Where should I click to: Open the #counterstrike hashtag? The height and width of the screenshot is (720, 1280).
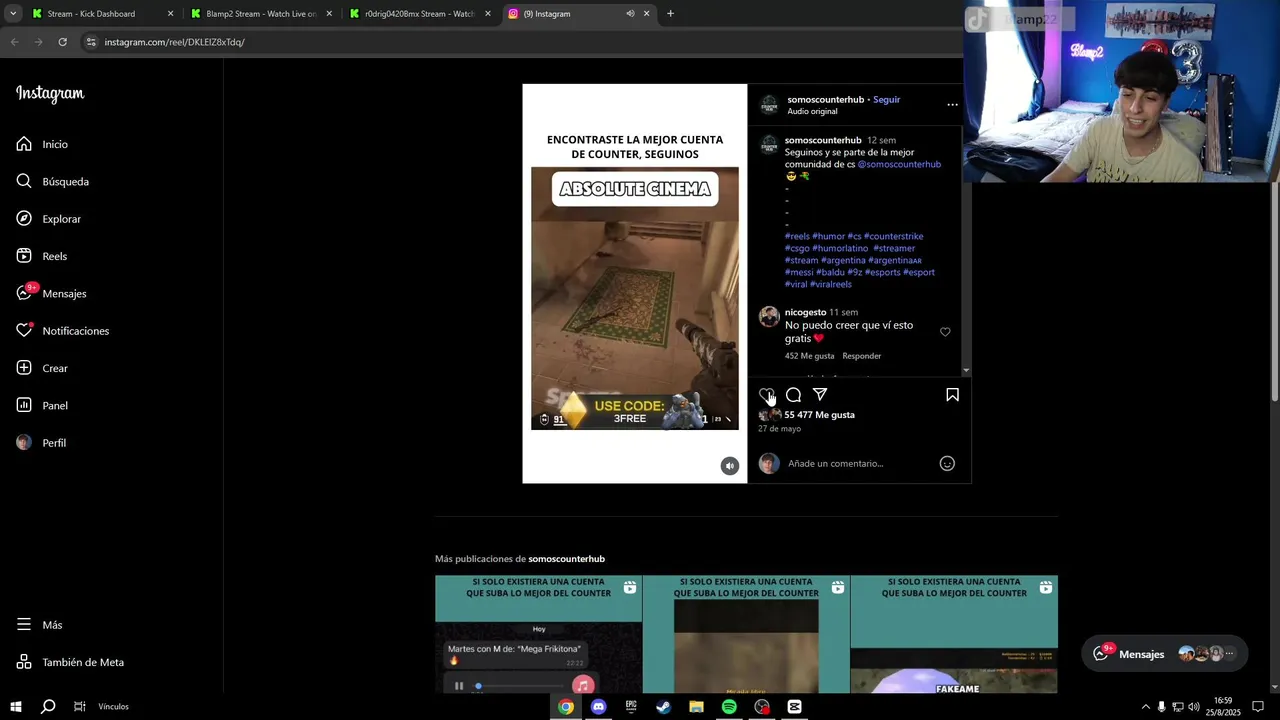pos(893,236)
